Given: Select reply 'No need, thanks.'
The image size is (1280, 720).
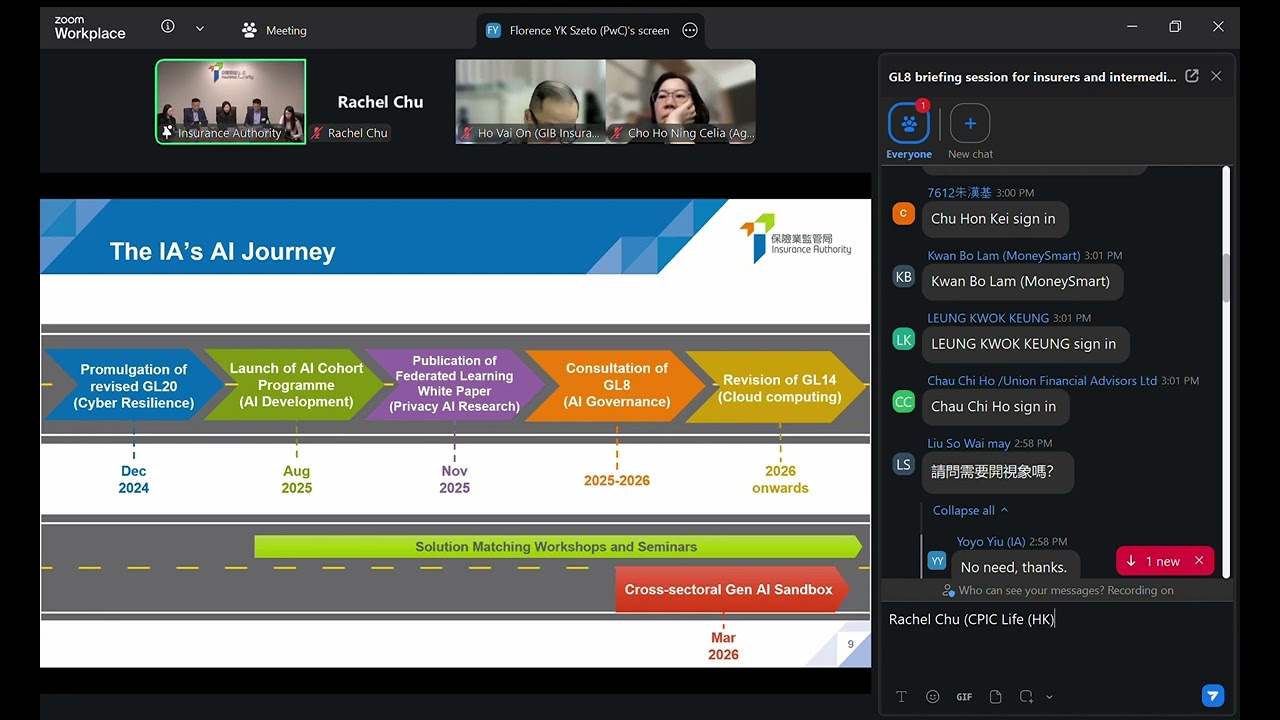Looking at the screenshot, I should click(1014, 567).
